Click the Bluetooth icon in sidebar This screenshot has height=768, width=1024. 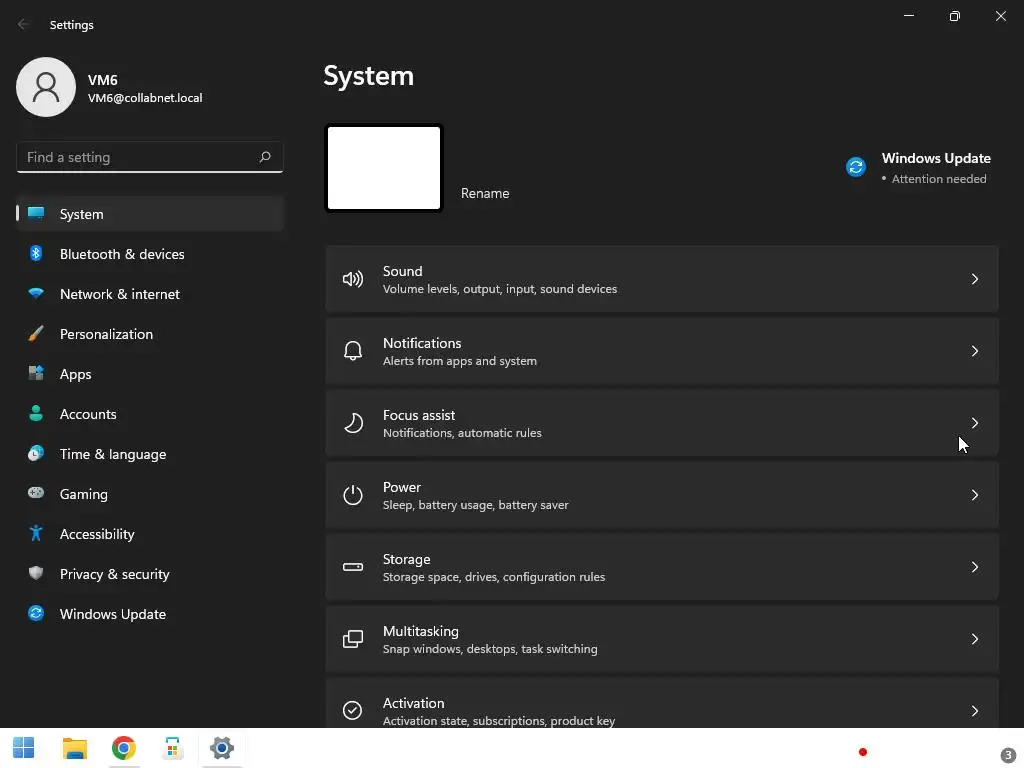(x=36, y=253)
